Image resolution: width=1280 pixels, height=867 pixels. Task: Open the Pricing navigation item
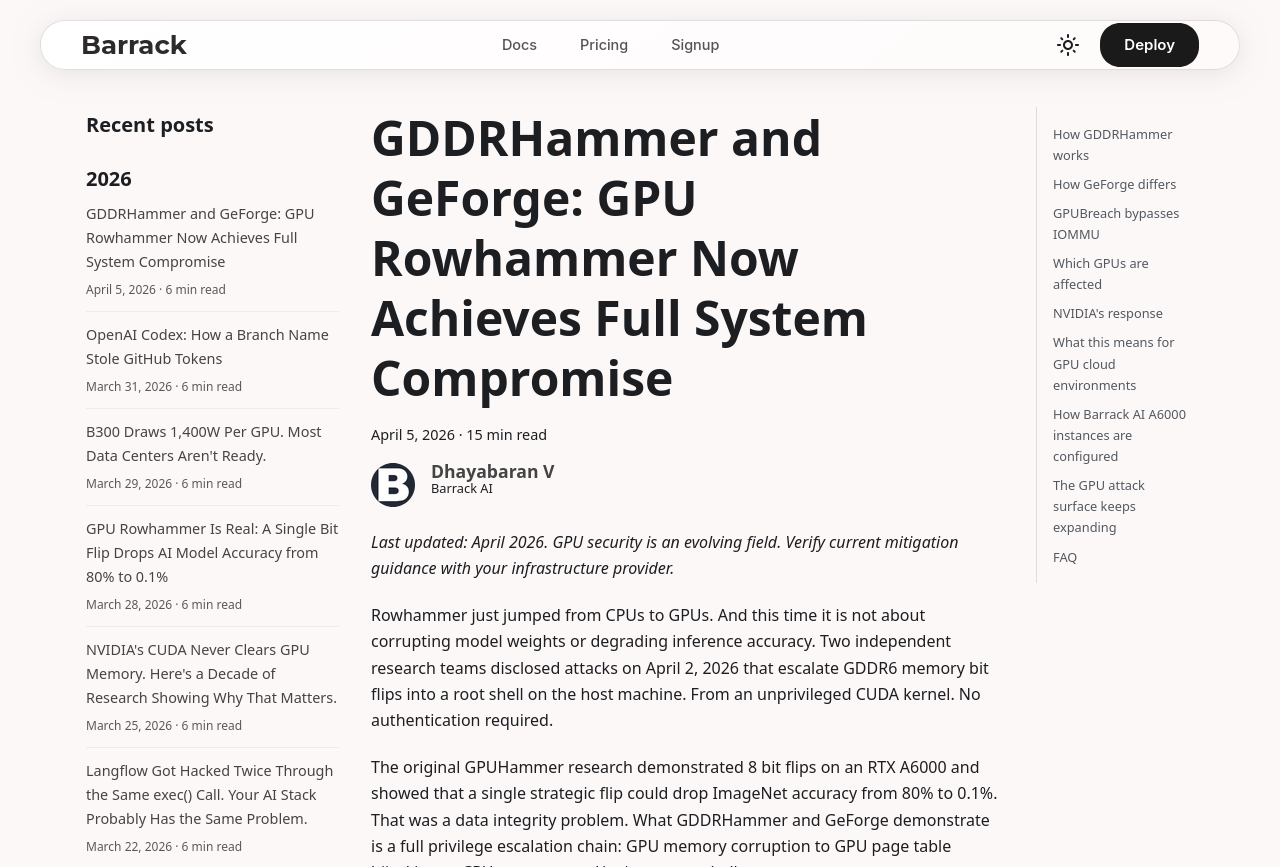pos(604,45)
